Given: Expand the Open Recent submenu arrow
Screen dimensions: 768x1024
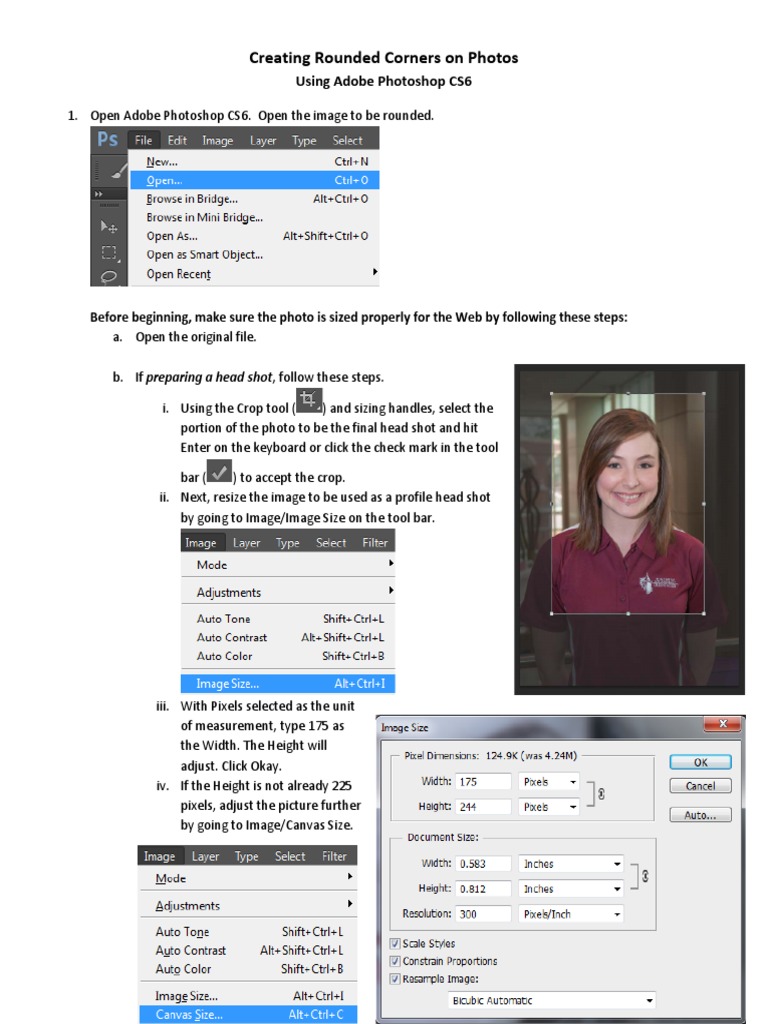Looking at the screenshot, I should point(375,272).
